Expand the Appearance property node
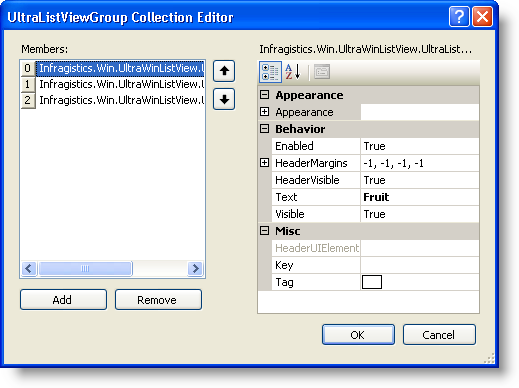519x388 pixels. coord(264,112)
